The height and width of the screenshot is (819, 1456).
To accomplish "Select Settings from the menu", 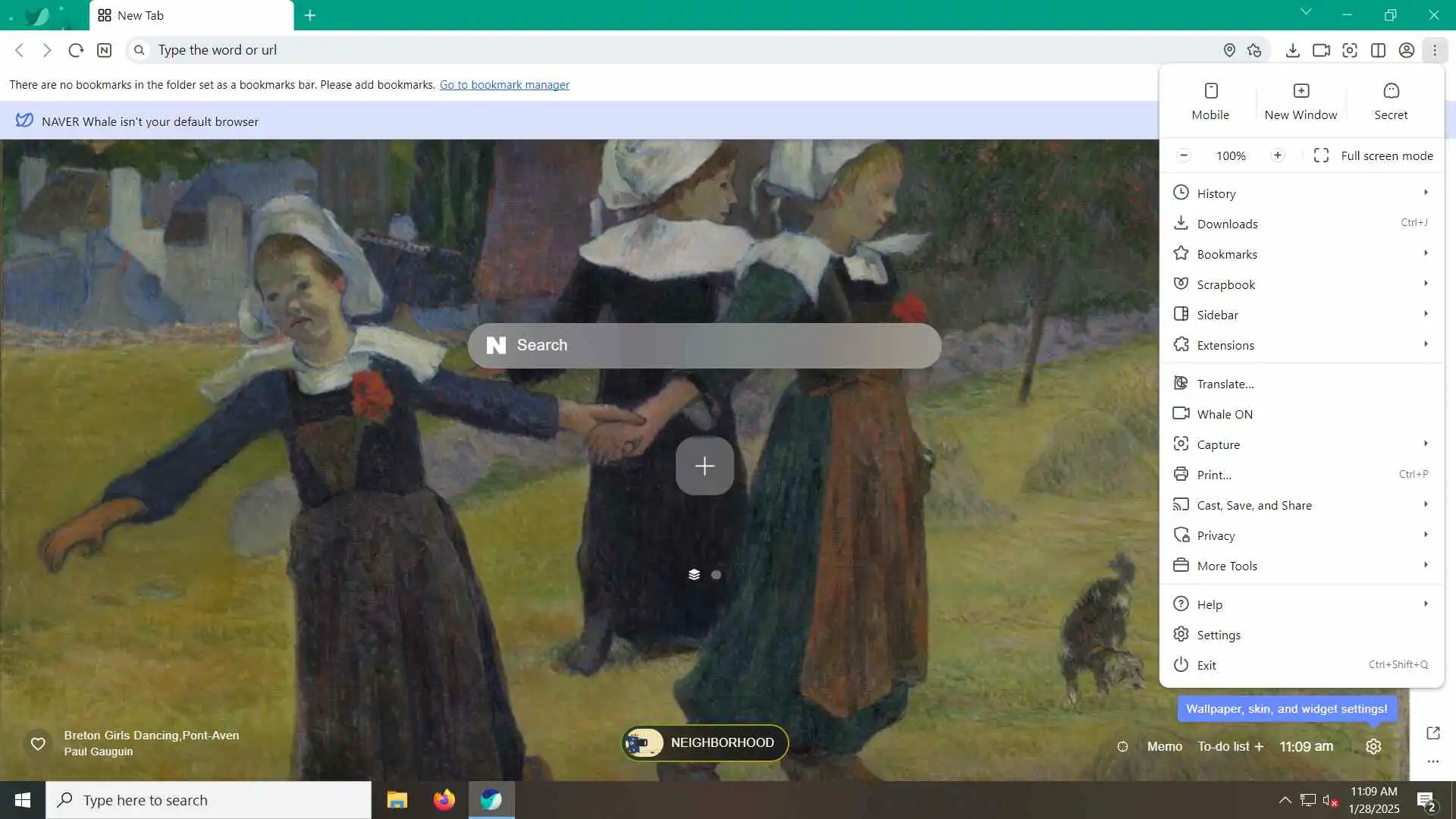I will [x=1219, y=635].
